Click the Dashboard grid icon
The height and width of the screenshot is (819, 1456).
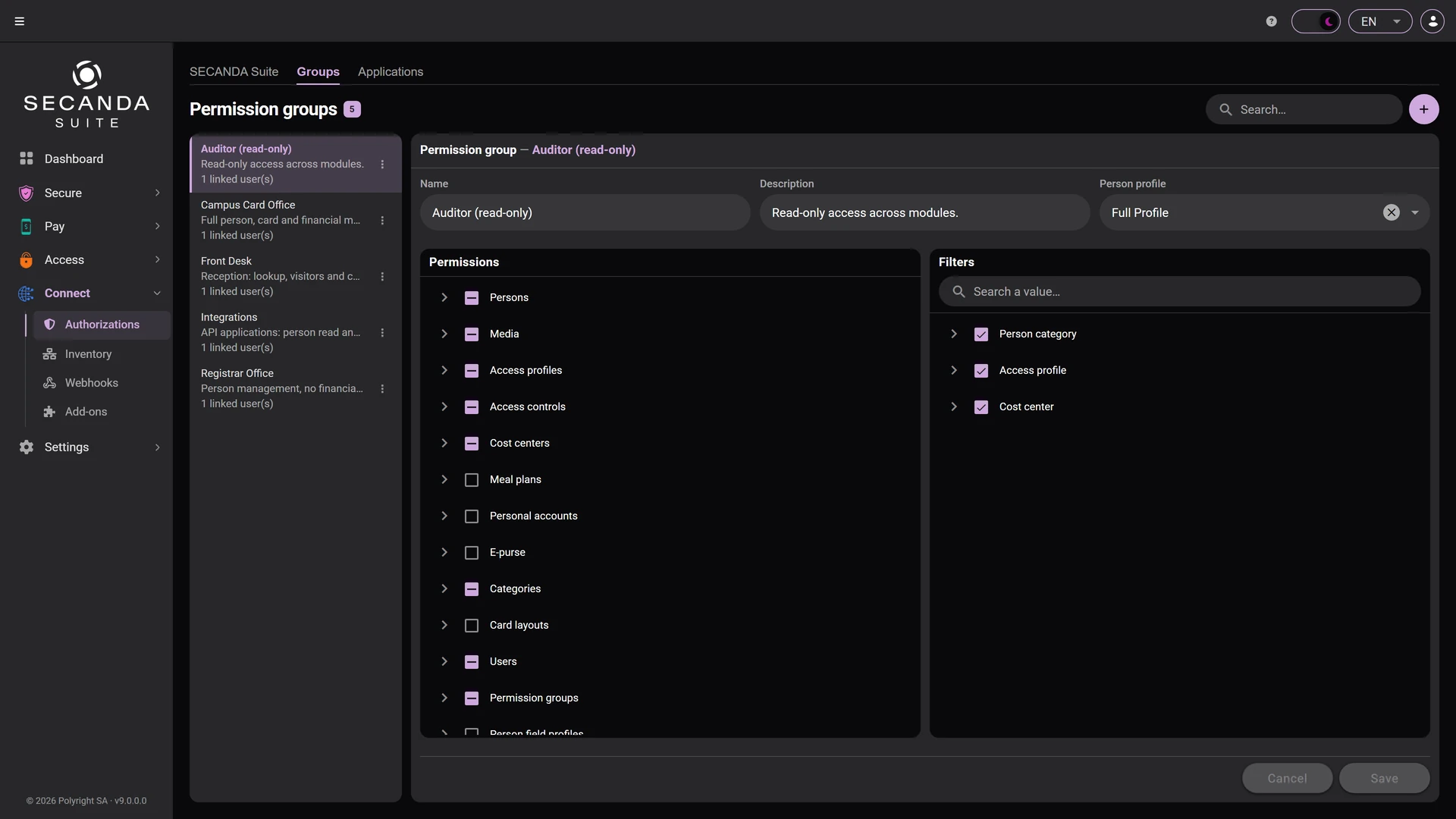[x=27, y=158]
